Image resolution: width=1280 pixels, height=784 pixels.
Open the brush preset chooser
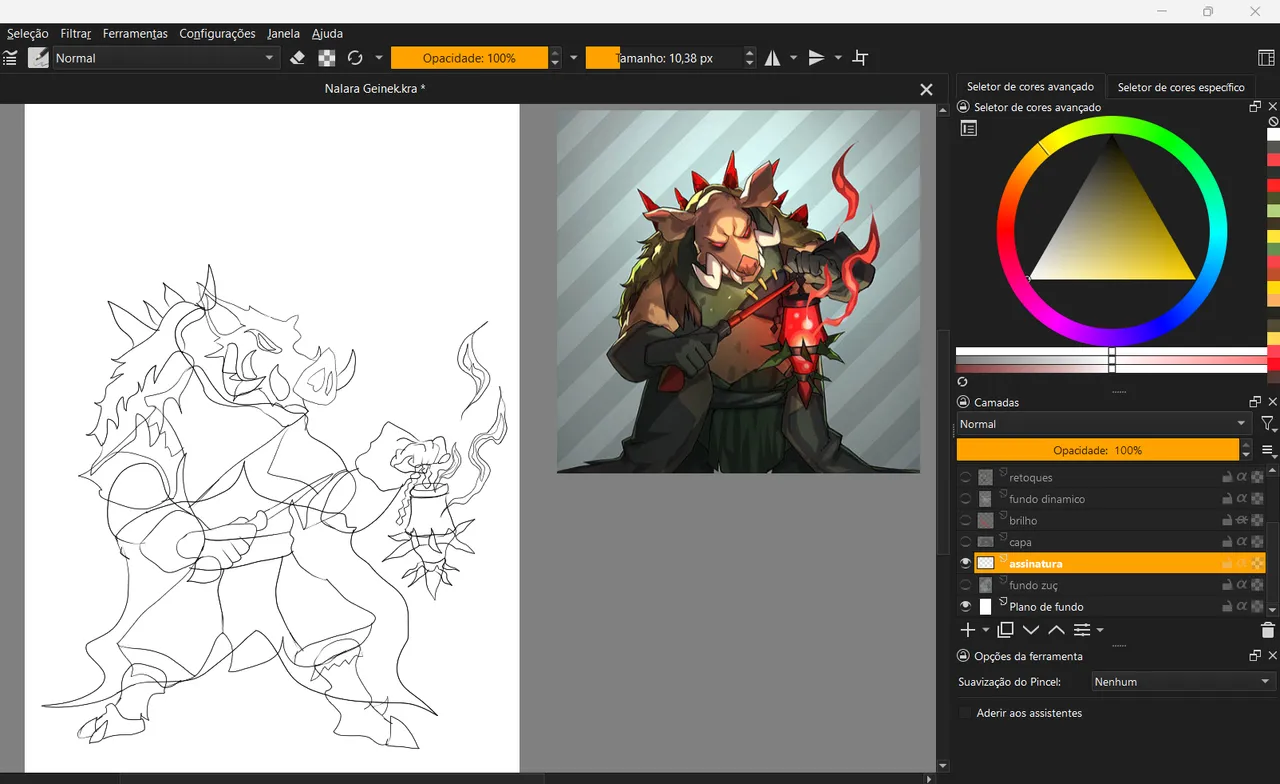click(x=38, y=58)
